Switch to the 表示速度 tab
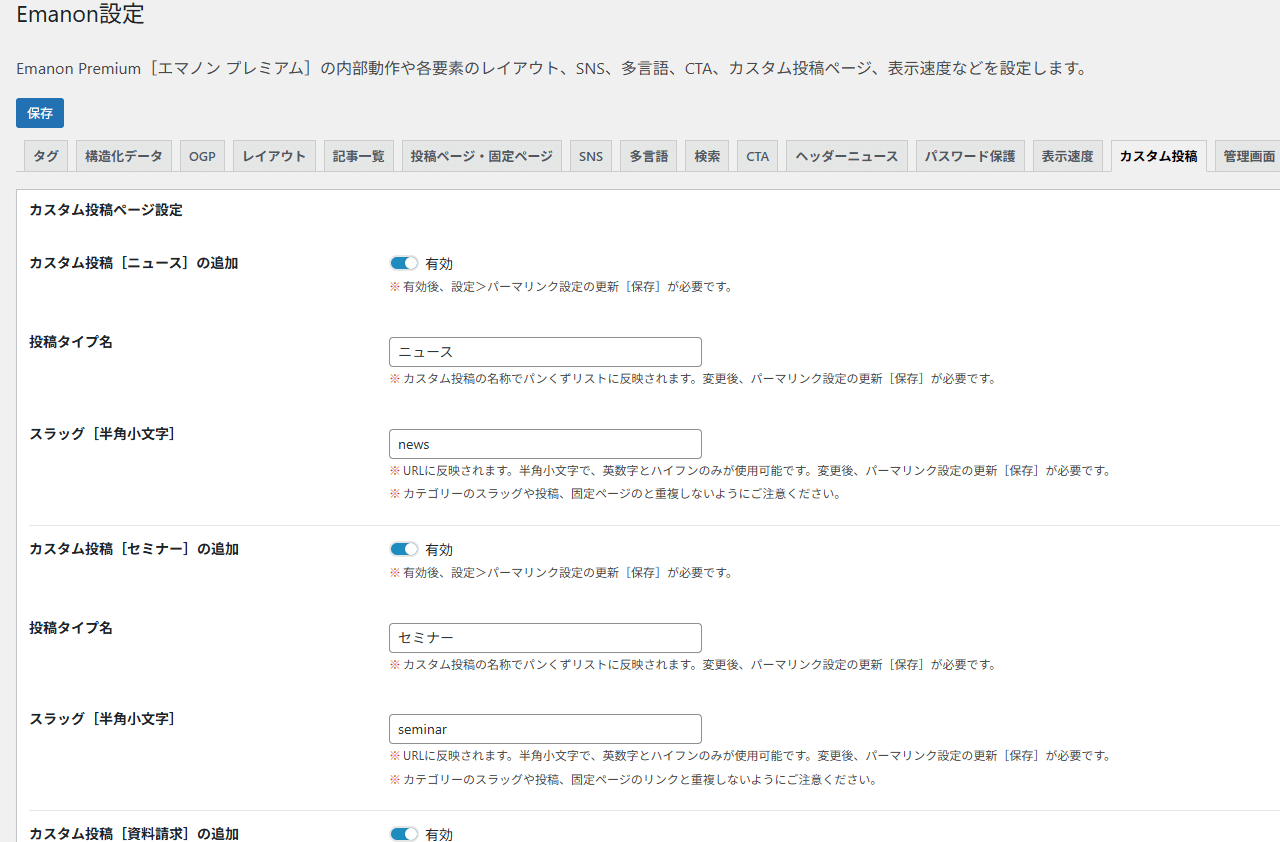 [x=1067, y=155]
